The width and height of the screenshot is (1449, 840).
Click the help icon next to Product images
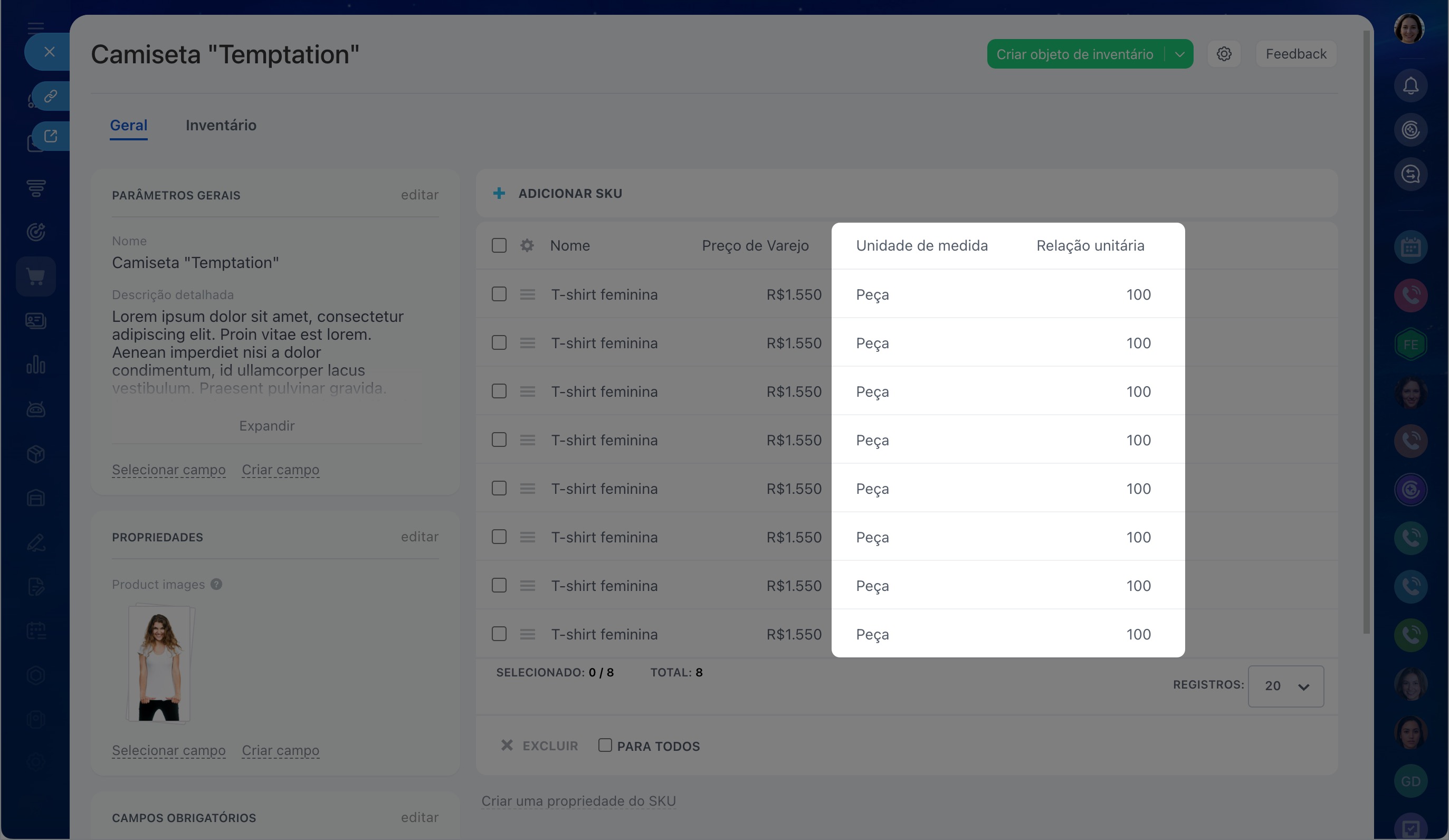(x=216, y=584)
